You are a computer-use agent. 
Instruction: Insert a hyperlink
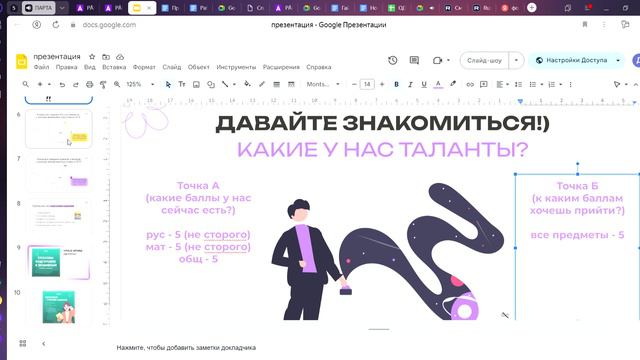(470, 84)
